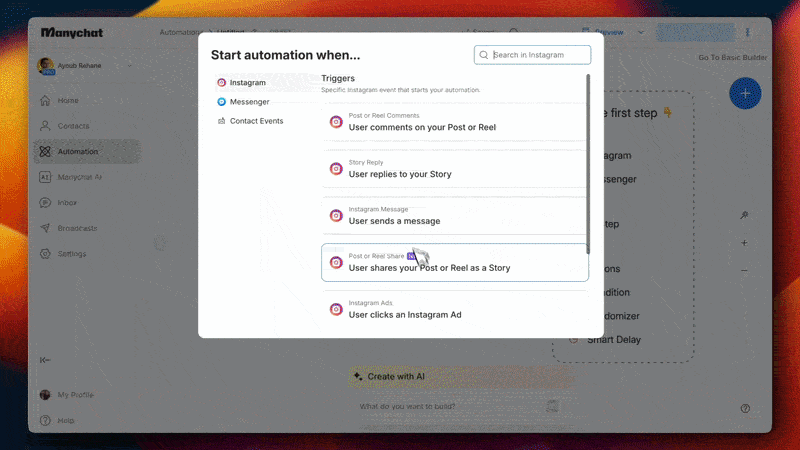Choose 'User replies to your Story' trigger
Screen dimensions: 800x450
pyautogui.click(x=454, y=169)
